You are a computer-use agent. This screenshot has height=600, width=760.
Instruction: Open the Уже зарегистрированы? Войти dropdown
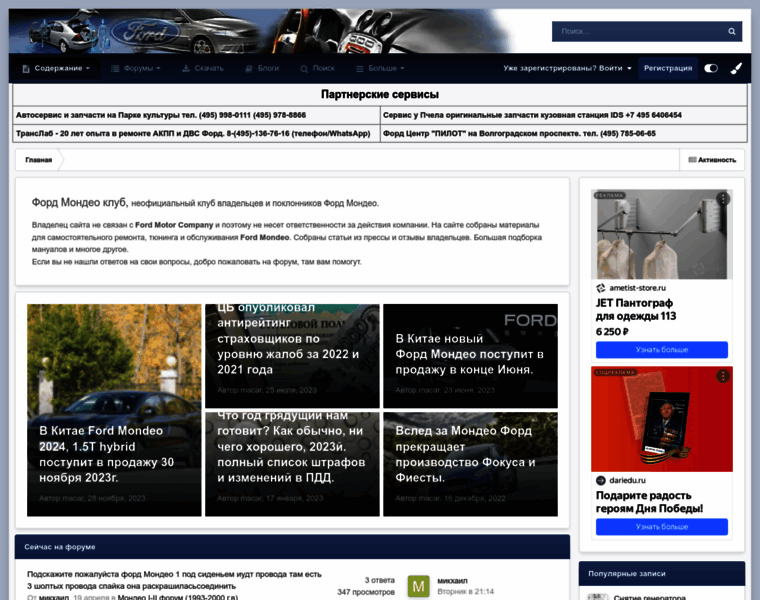567,68
